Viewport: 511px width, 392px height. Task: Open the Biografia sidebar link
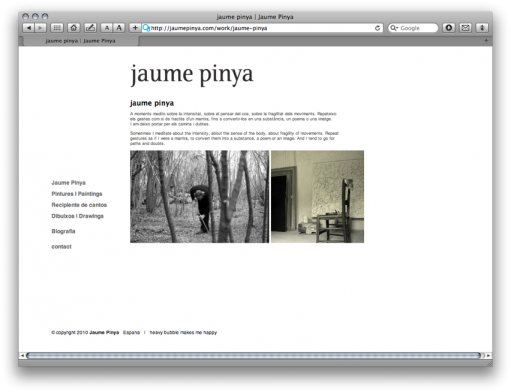63,231
